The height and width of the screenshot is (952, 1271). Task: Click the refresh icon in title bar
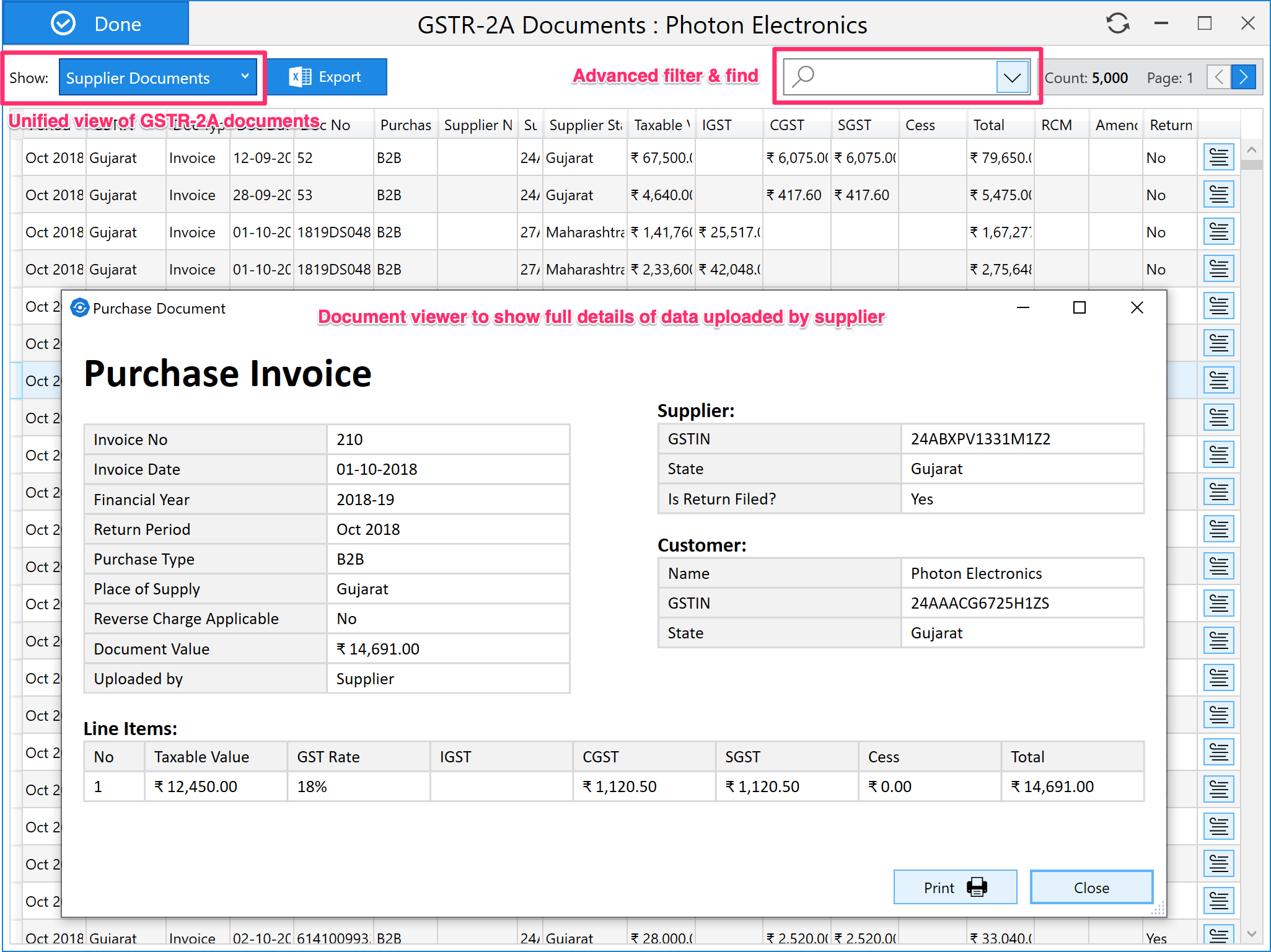(1117, 24)
